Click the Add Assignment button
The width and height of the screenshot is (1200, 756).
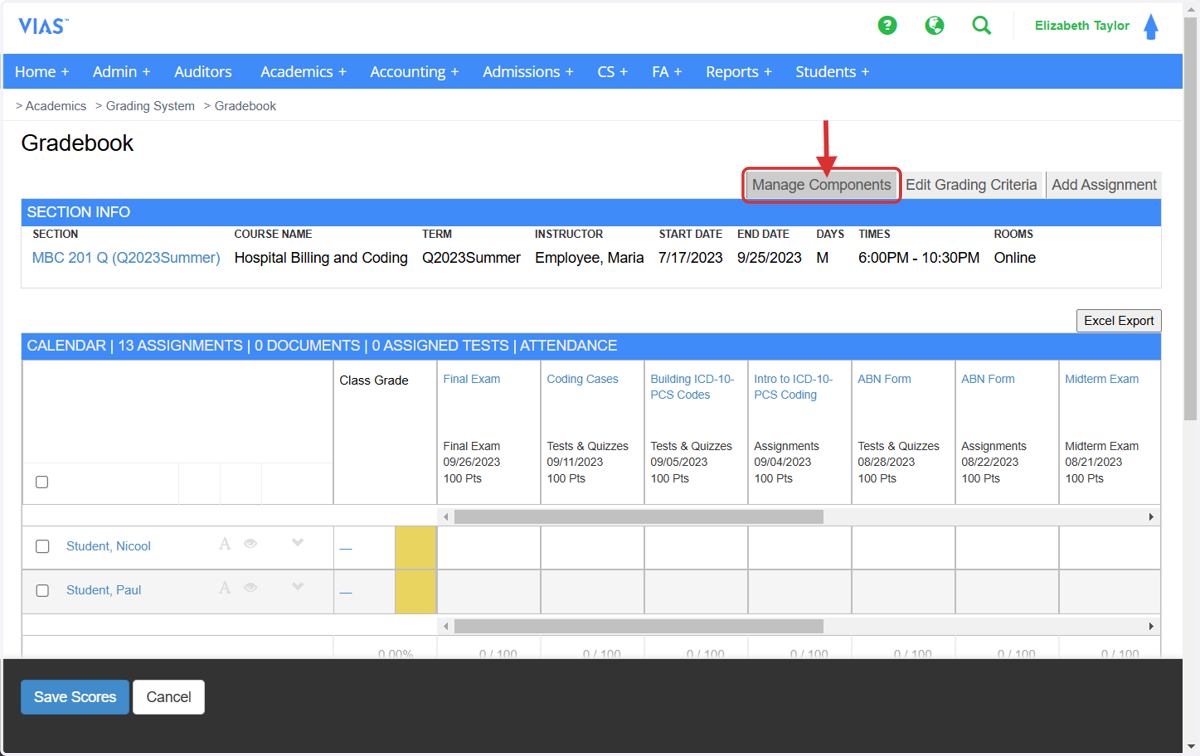[1104, 185]
